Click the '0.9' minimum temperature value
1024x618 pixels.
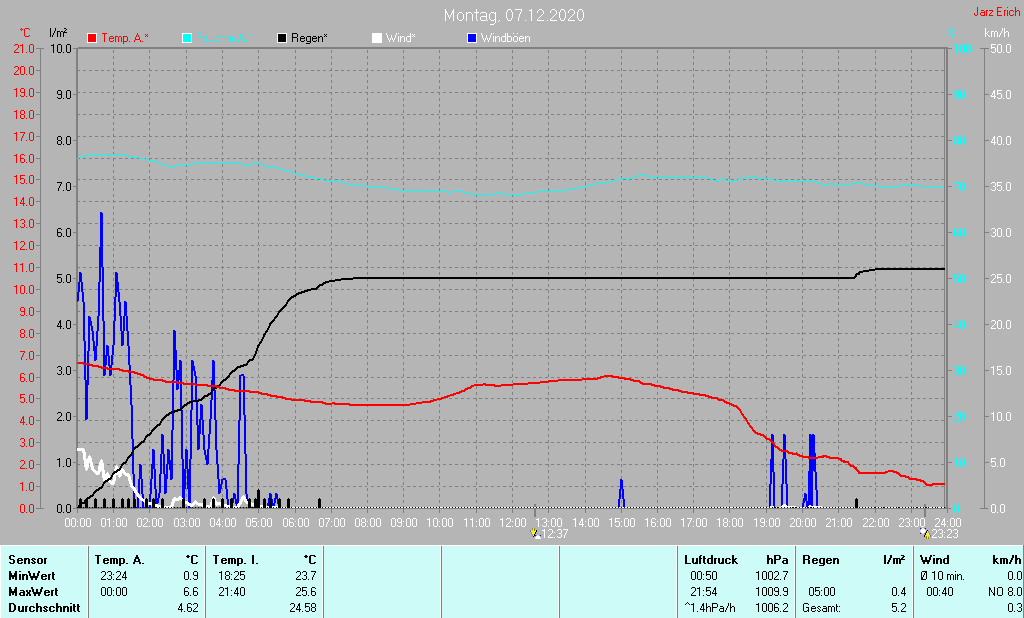[x=191, y=576]
